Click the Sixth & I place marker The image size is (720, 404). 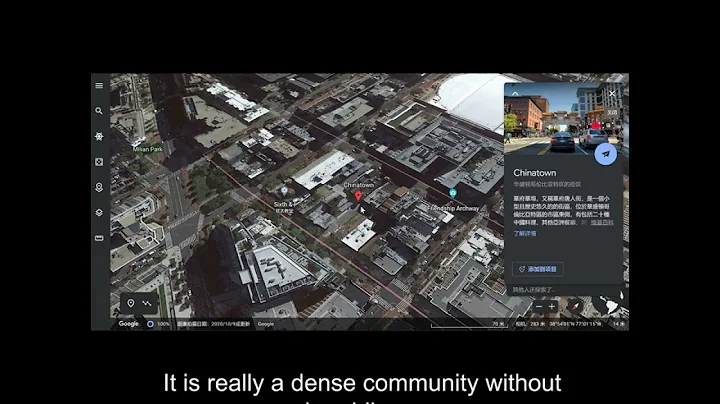(x=284, y=191)
